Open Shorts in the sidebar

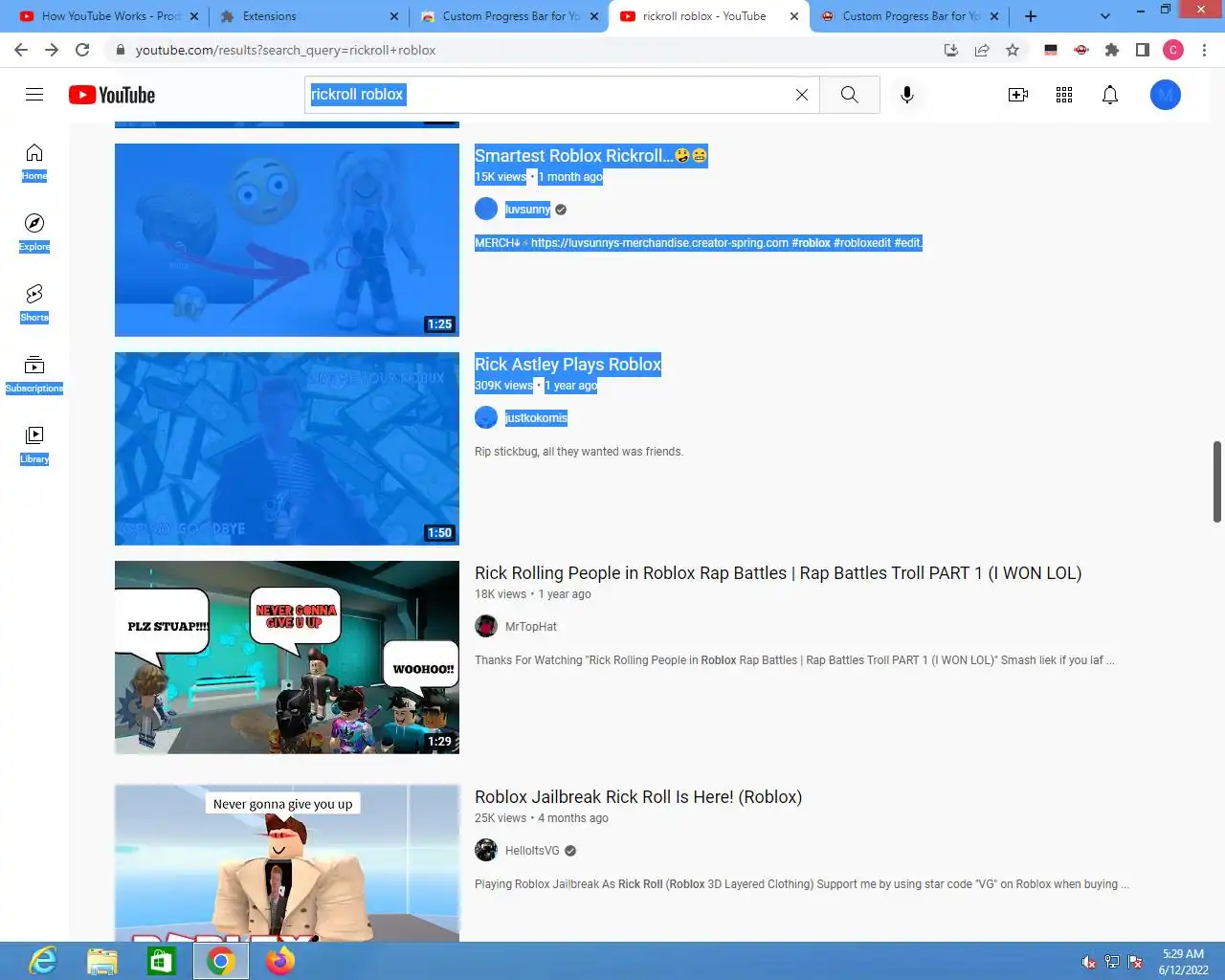point(34,303)
